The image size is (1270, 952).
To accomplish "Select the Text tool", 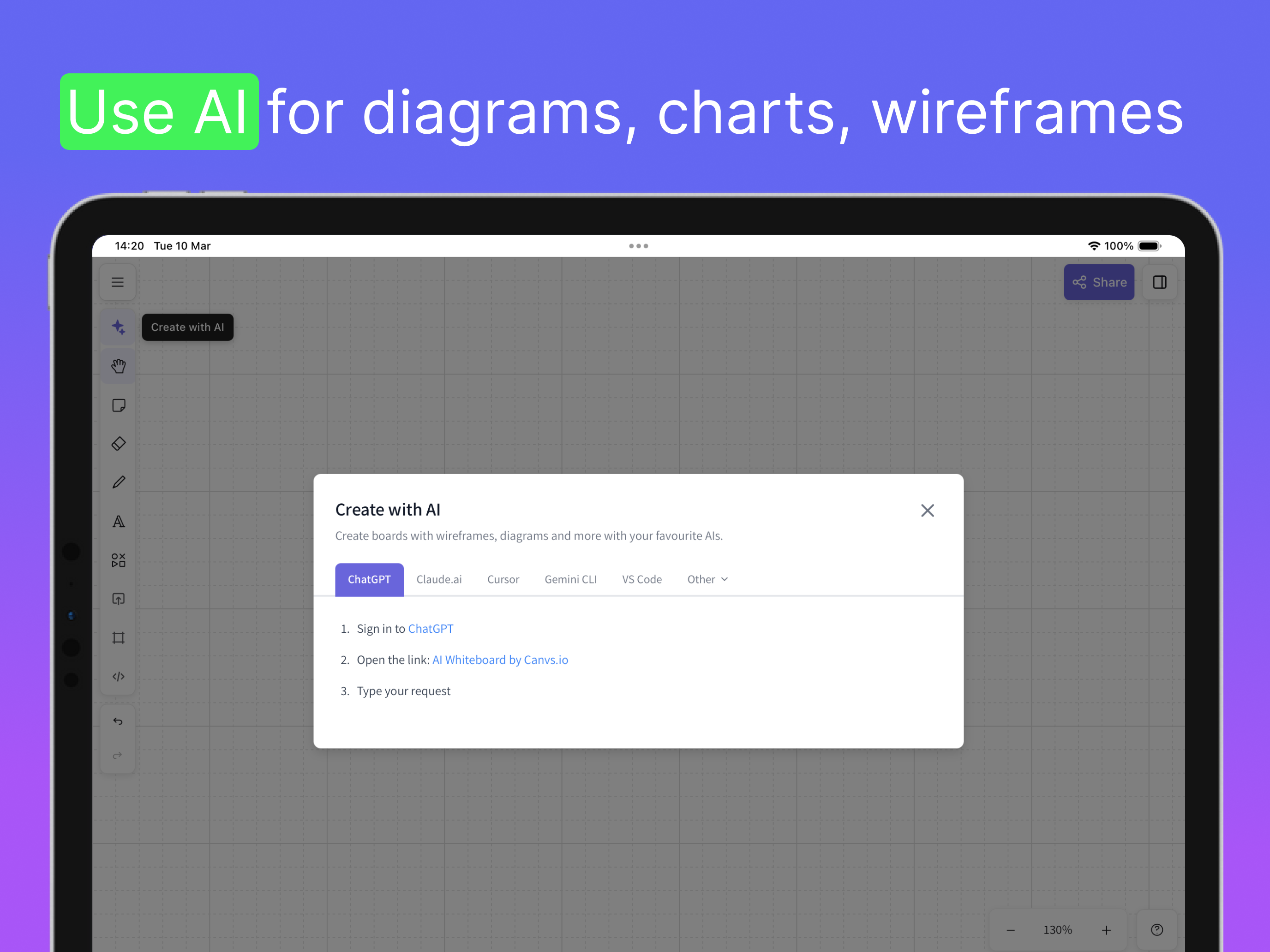I will pos(118,522).
